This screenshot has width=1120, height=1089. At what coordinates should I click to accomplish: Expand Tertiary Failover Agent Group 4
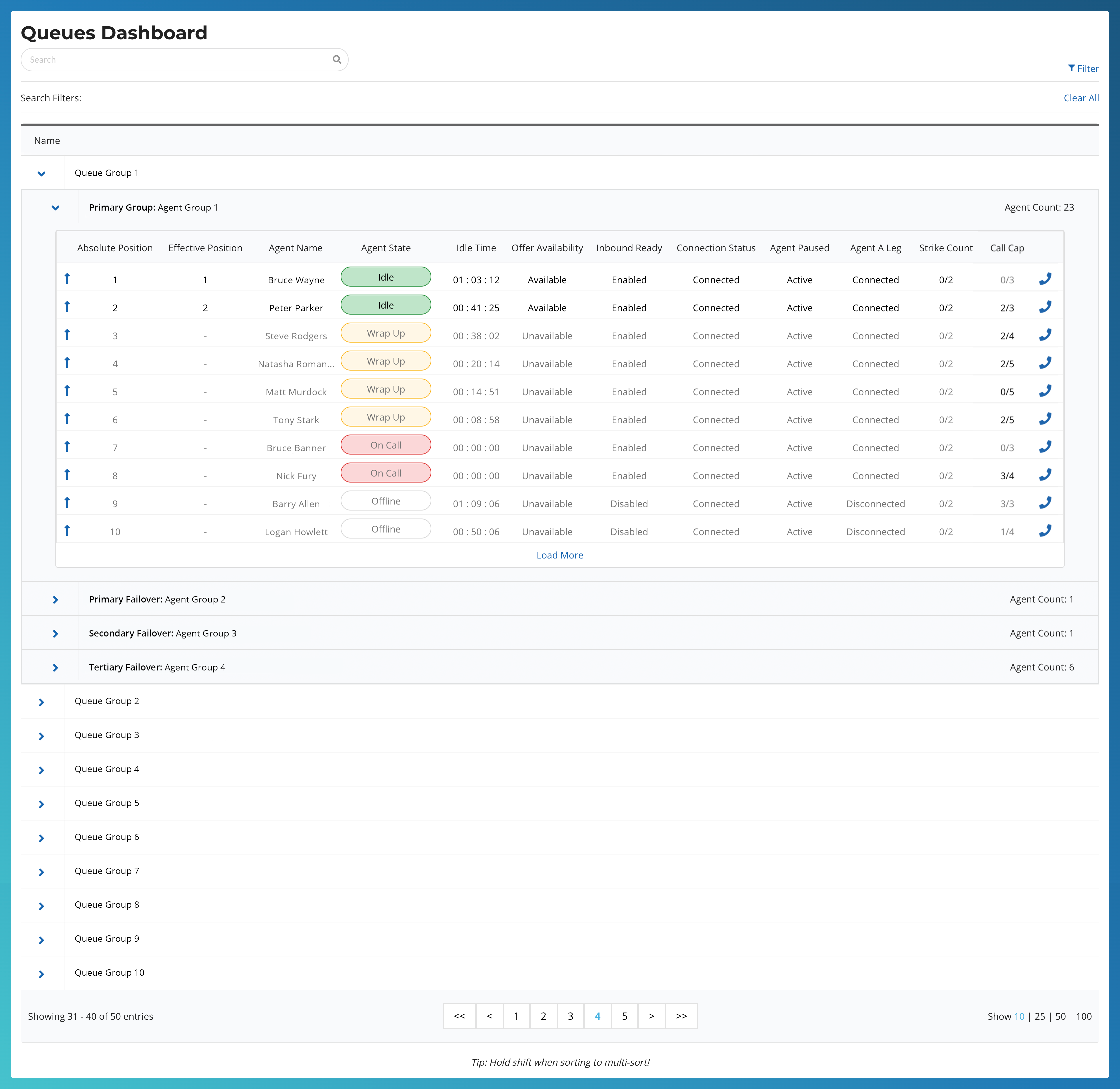[x=55, y=667]
